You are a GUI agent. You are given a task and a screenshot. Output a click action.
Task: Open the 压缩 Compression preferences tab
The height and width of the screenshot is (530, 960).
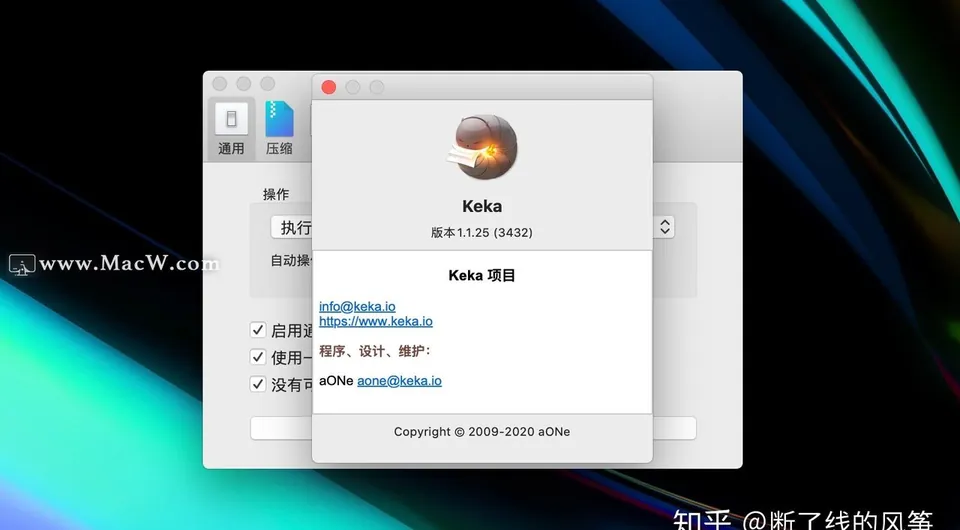(279, 129)
